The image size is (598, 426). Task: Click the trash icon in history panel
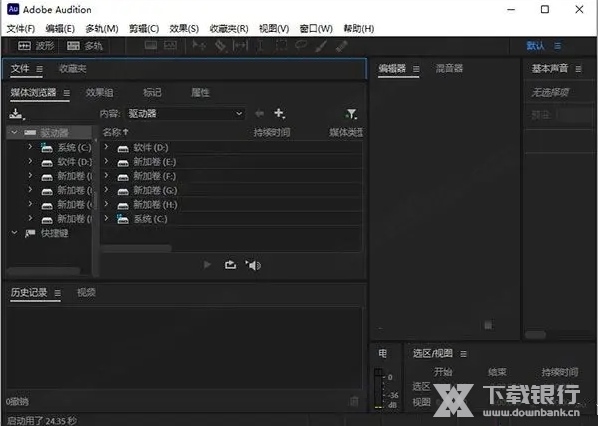tap(354, 401)
